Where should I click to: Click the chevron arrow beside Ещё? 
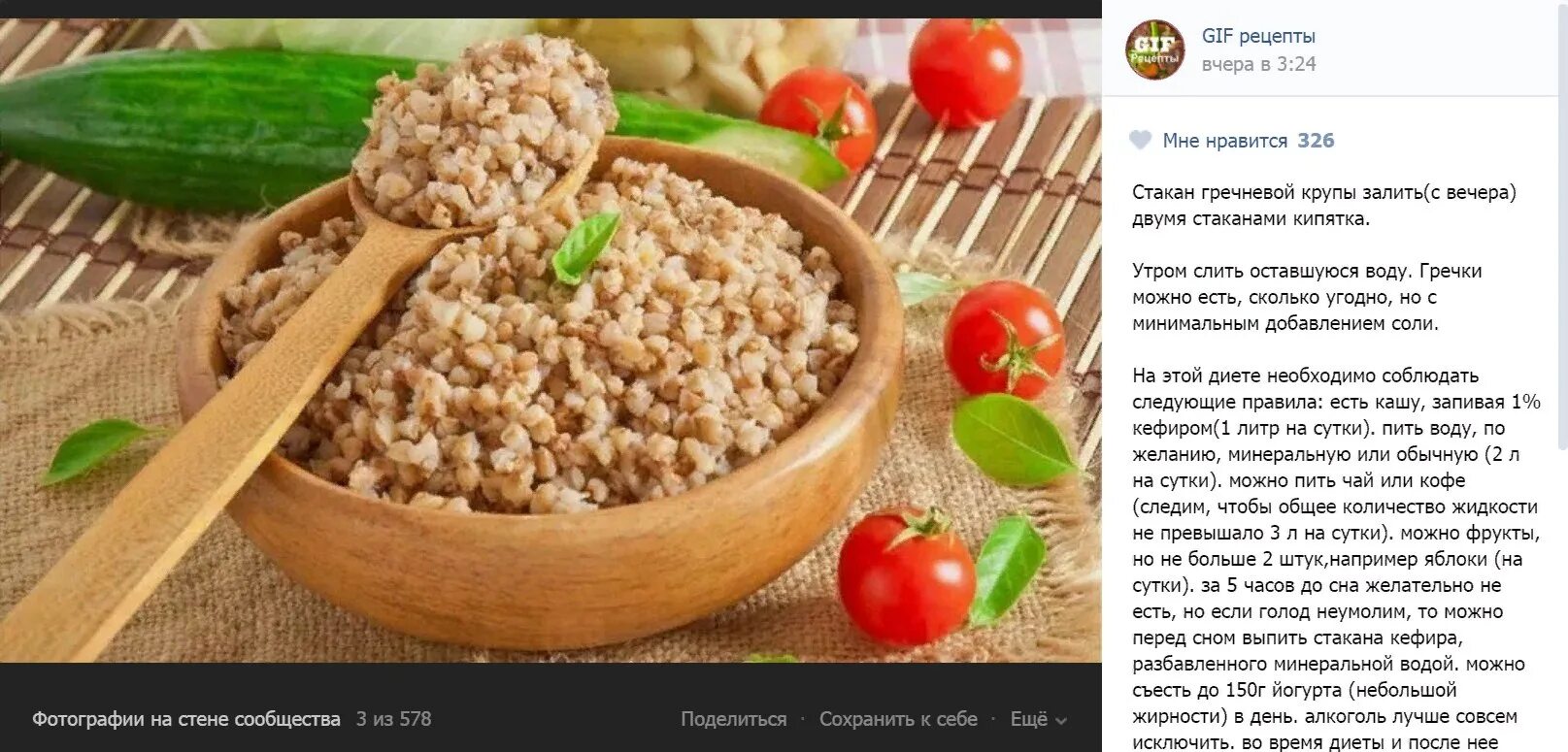1060,721
